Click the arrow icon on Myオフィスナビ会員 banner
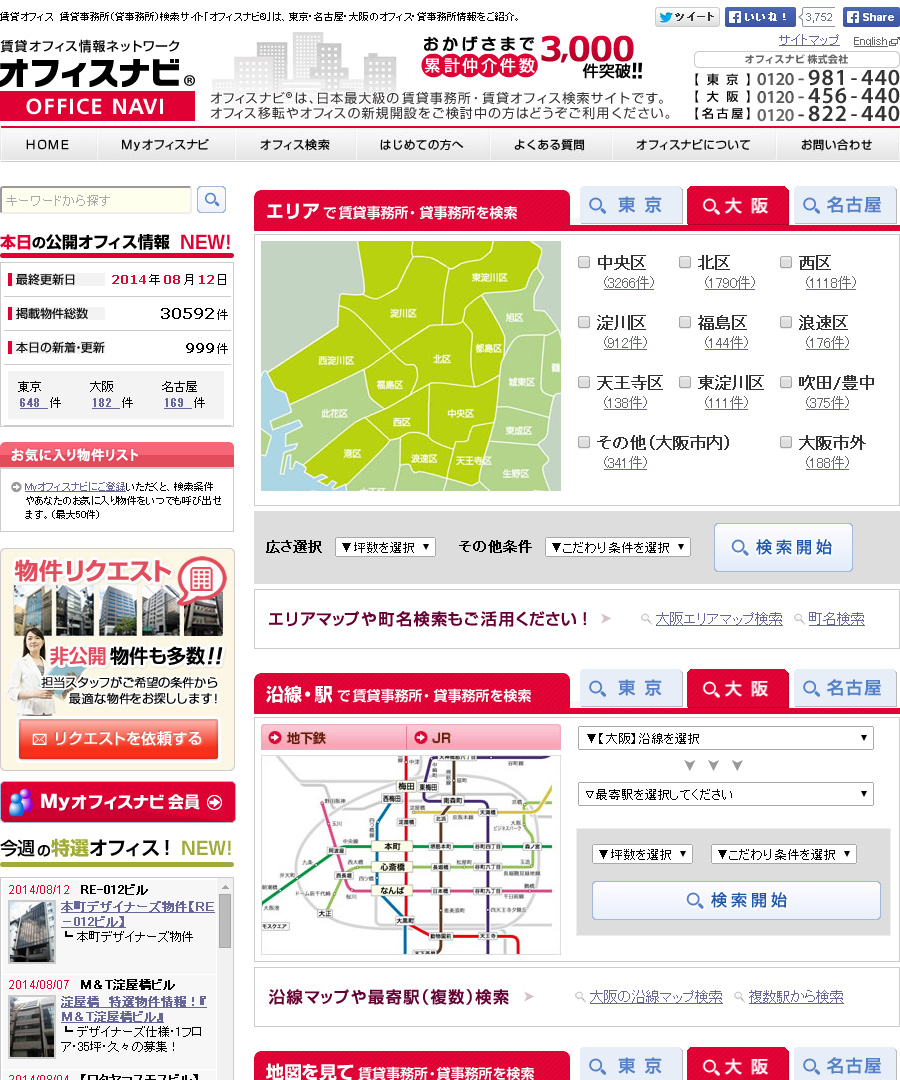Screen dimensions: 900x1080 pos(215,802)
